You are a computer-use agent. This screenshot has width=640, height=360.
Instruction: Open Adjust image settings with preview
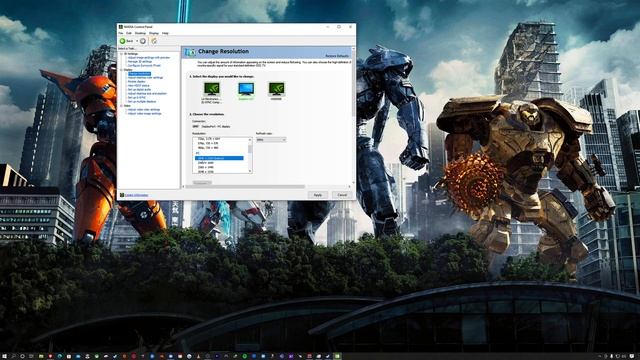tap(149, 58)
